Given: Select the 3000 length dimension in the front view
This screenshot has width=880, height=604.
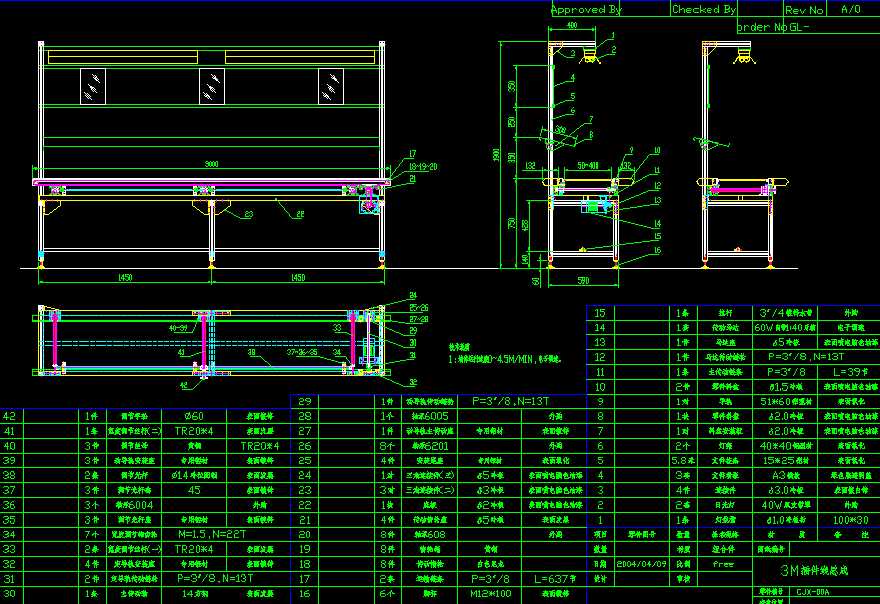Looking at the screenshot, I should point(211,164).
